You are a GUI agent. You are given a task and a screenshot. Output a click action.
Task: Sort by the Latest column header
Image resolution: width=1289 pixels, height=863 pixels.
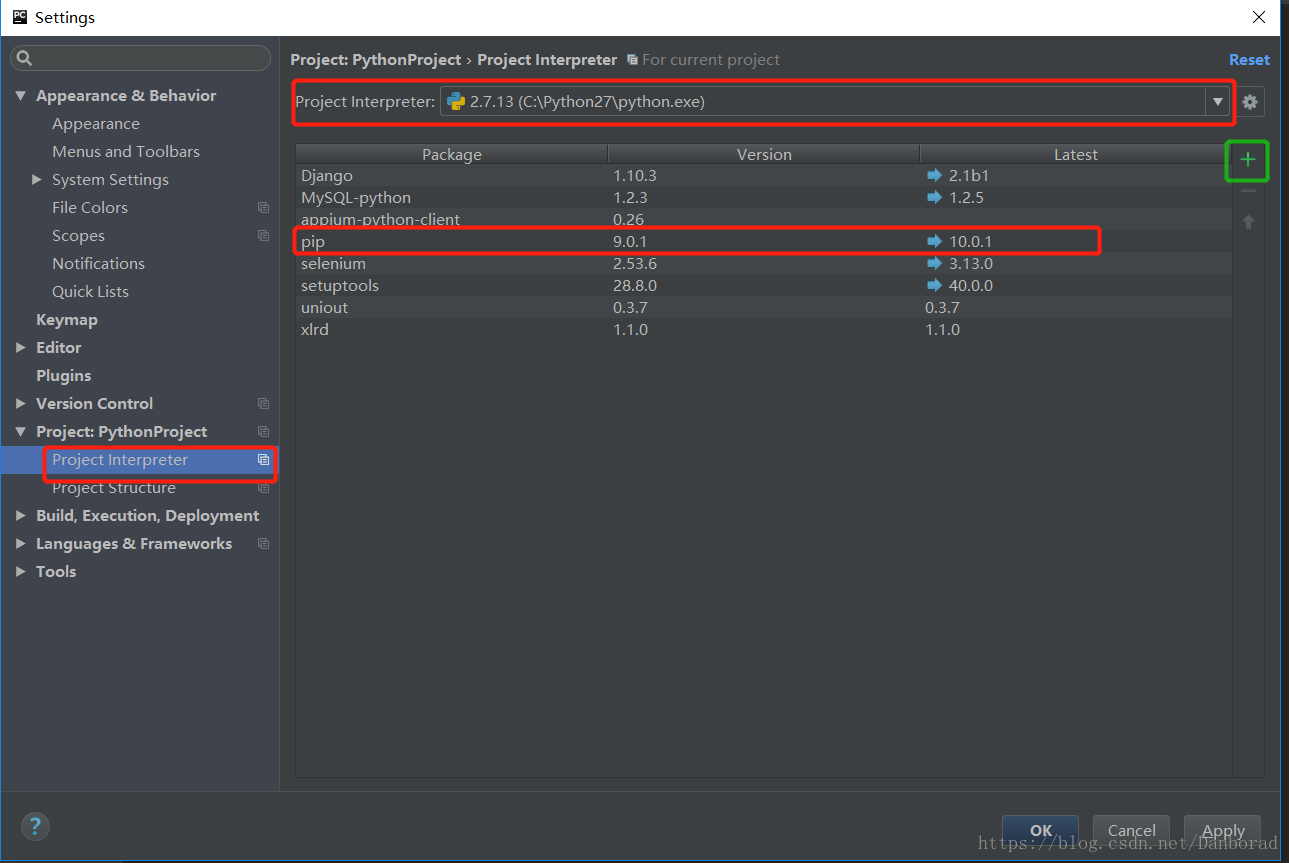click(x=1076, y=154)
